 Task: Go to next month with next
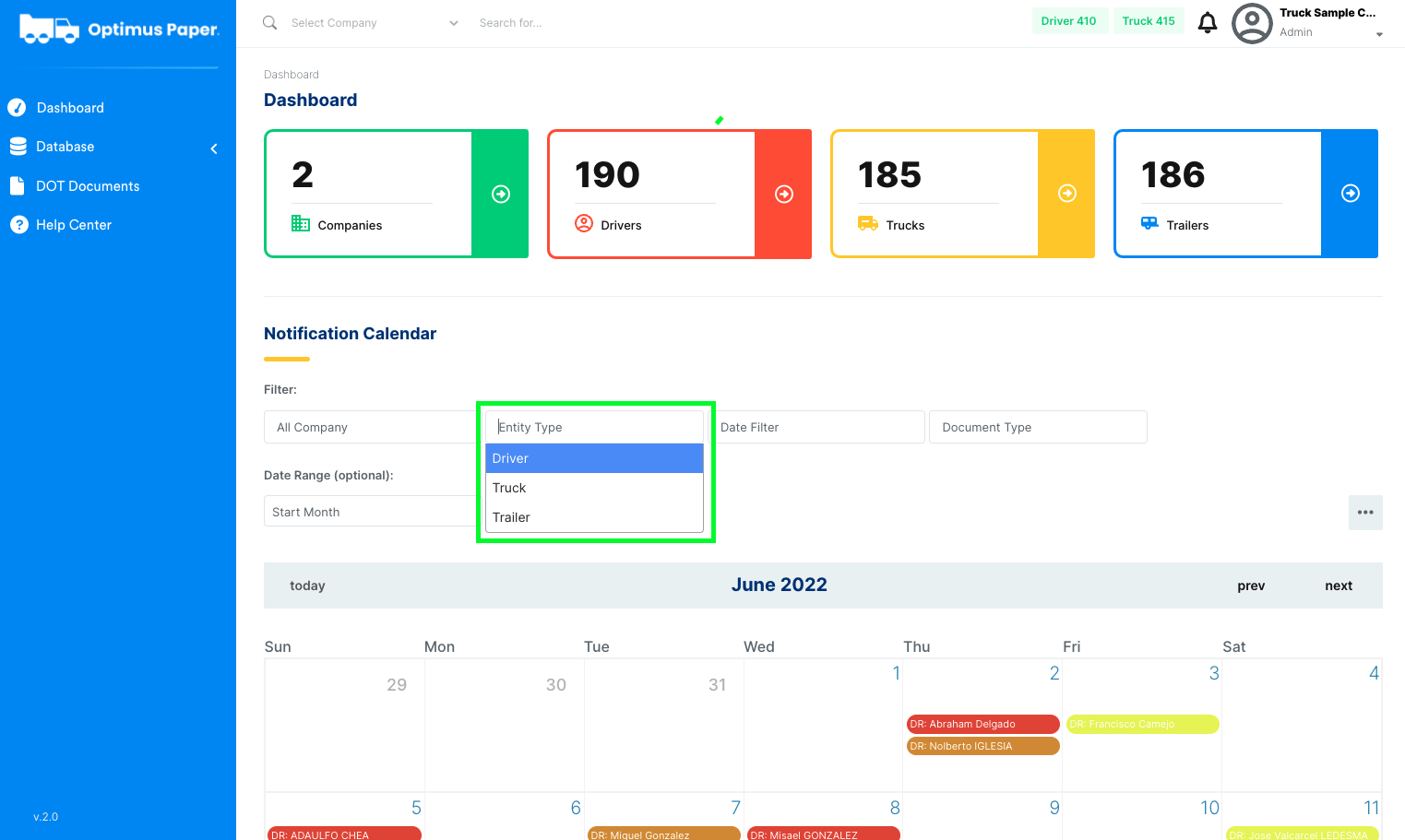click(1339, 586)
